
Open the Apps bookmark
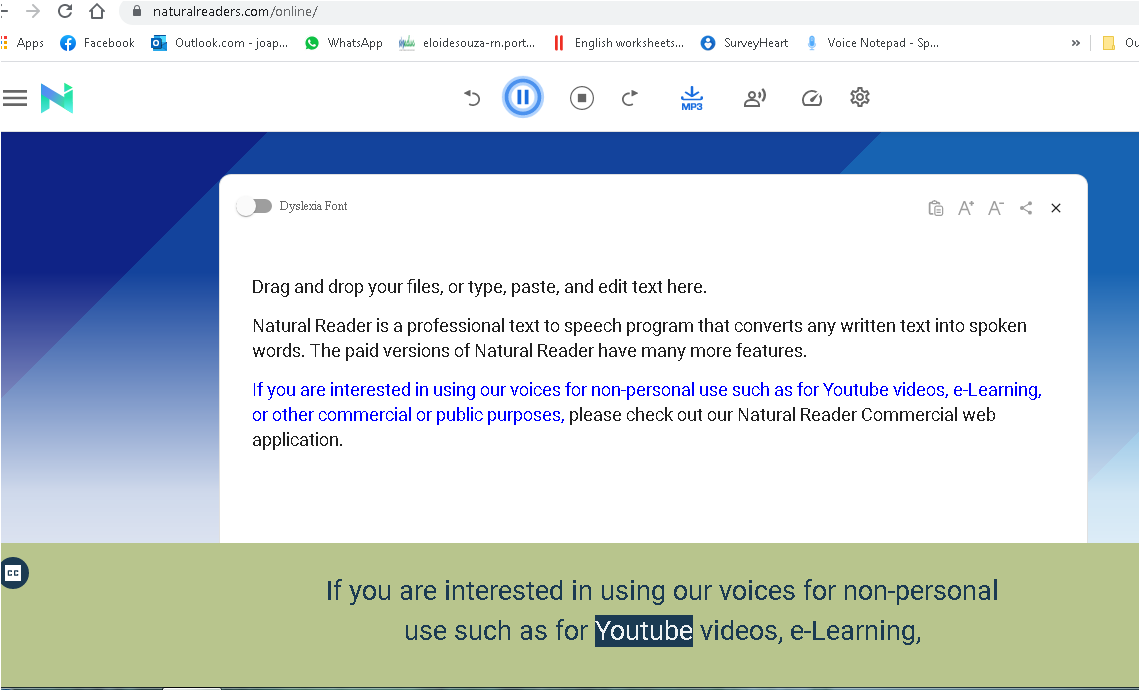[23, 43]
